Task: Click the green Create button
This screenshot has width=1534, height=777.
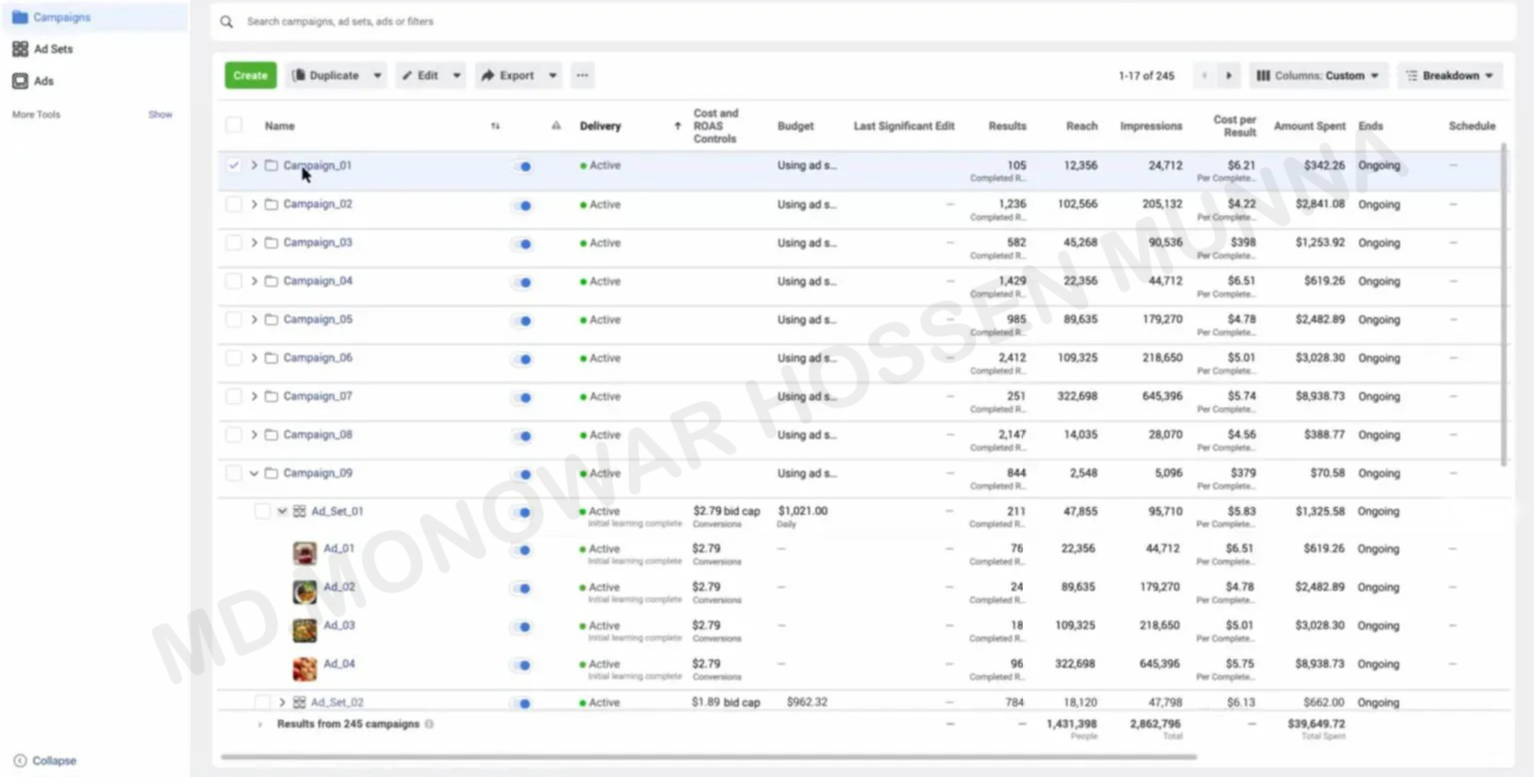Action: 250,75
